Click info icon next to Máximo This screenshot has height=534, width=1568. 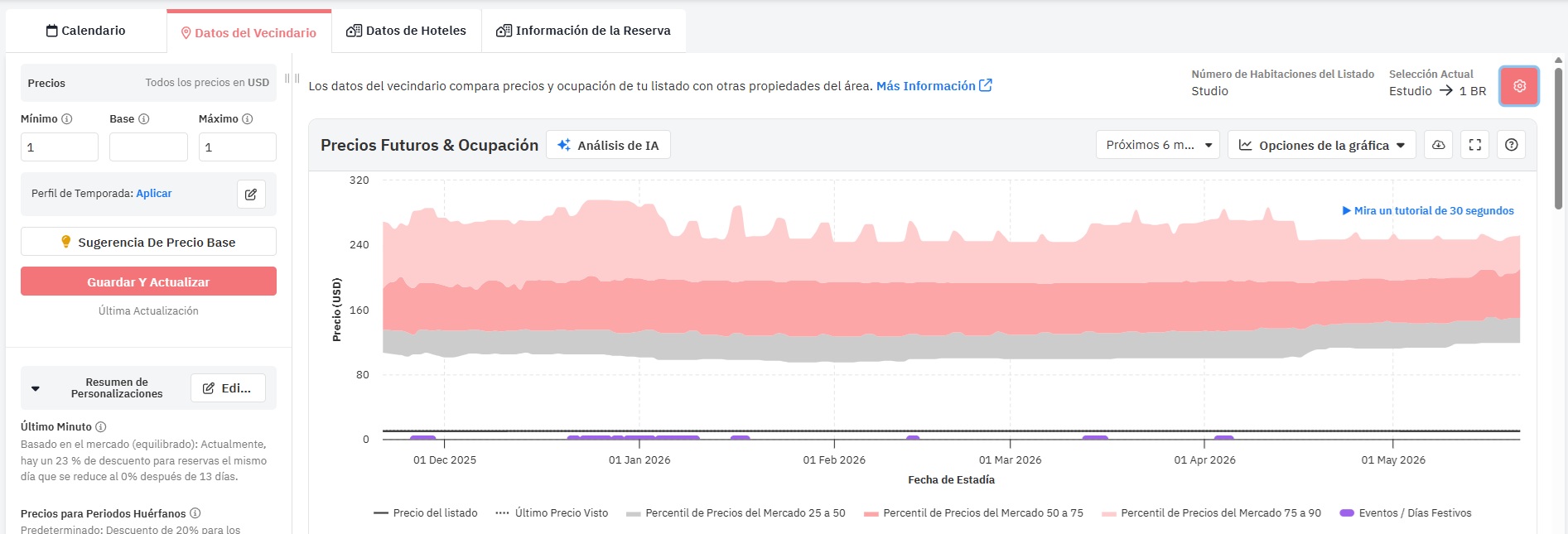248,119
